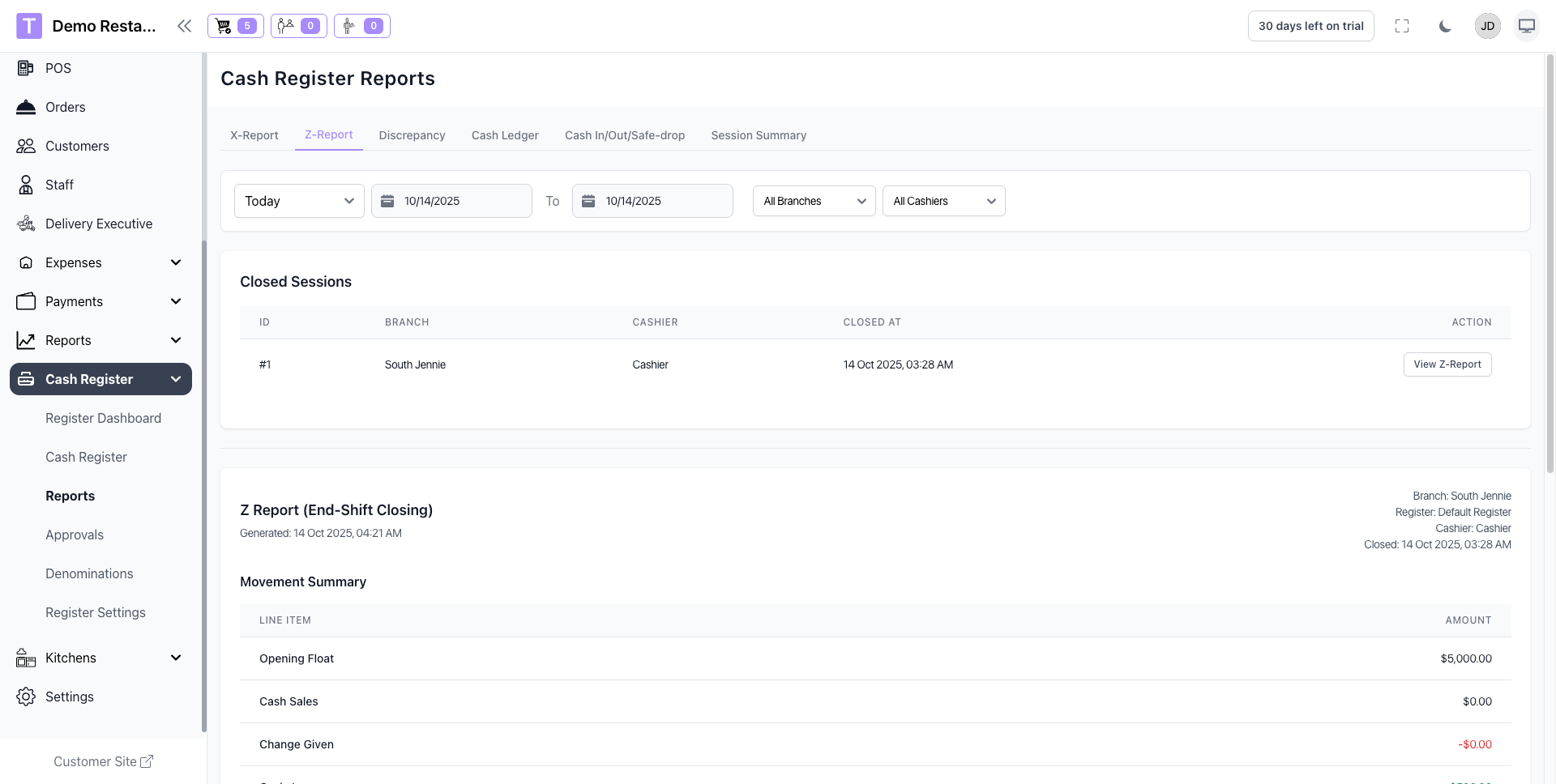Image resolution: width=1556 pixels, height=784 pixels.
Task: Click the monitor display icon in header
Action: pos(1527,26)
